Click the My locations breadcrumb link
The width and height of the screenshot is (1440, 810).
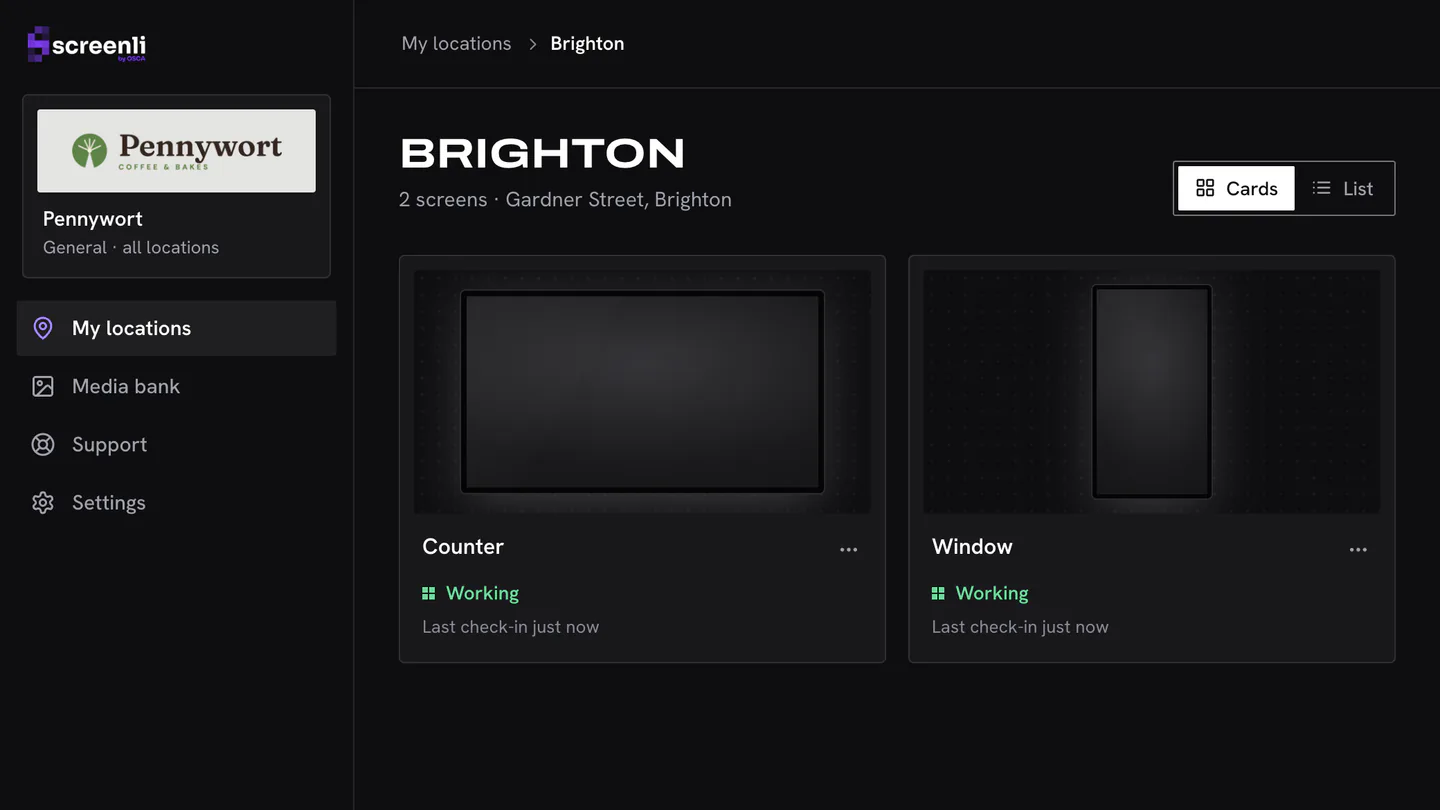point(456,44)
